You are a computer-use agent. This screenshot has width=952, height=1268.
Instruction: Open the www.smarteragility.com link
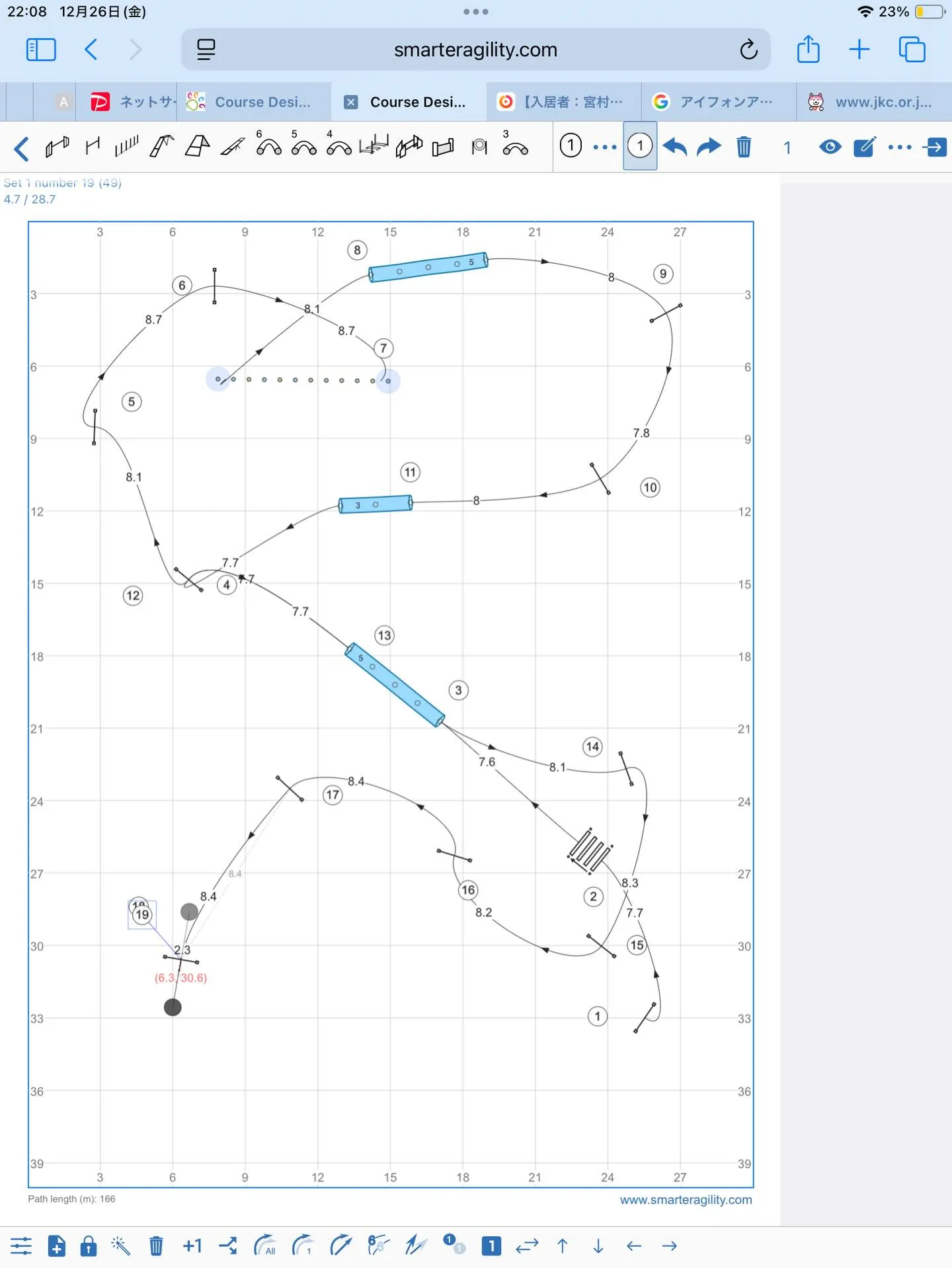[686, 1199]
